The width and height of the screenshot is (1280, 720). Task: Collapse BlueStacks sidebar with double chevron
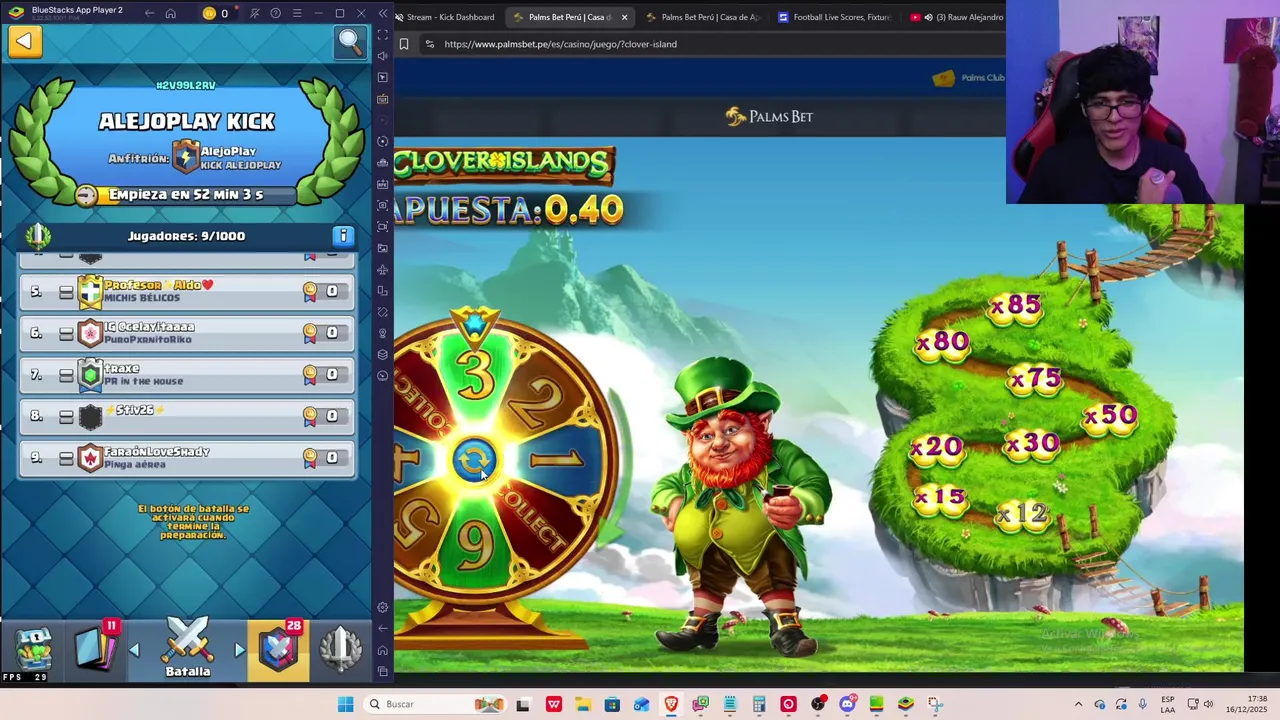[383, 13]
